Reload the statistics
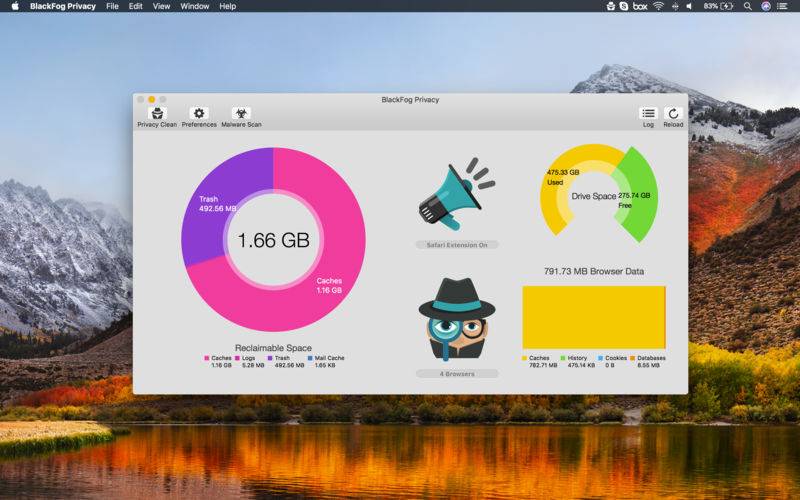The width and height of the screenshot is (800, 500). [x=673, y=117]
